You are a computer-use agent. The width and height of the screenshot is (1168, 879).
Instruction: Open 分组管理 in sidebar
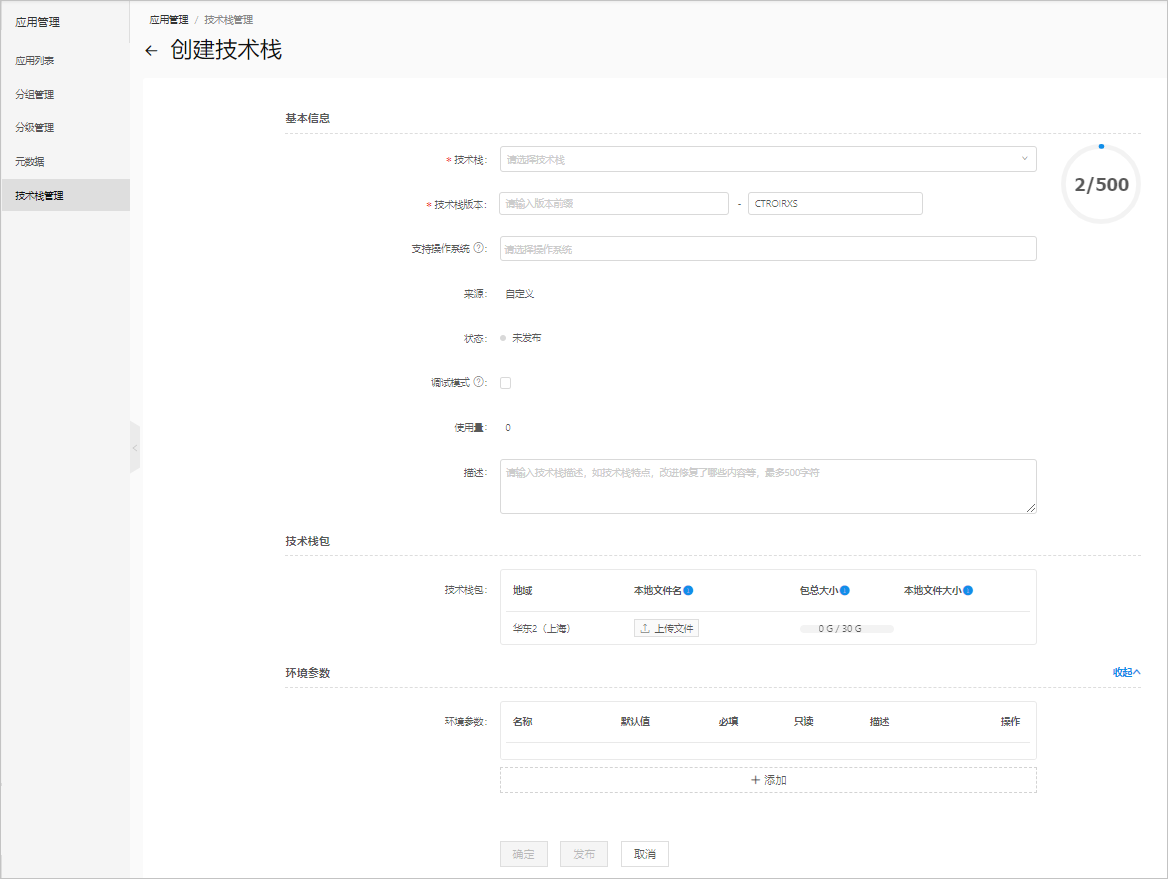35,95
